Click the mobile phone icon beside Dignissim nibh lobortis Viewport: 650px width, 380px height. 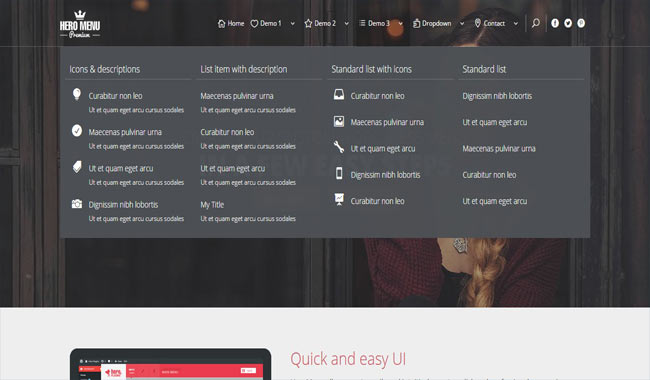coord(339,173)
